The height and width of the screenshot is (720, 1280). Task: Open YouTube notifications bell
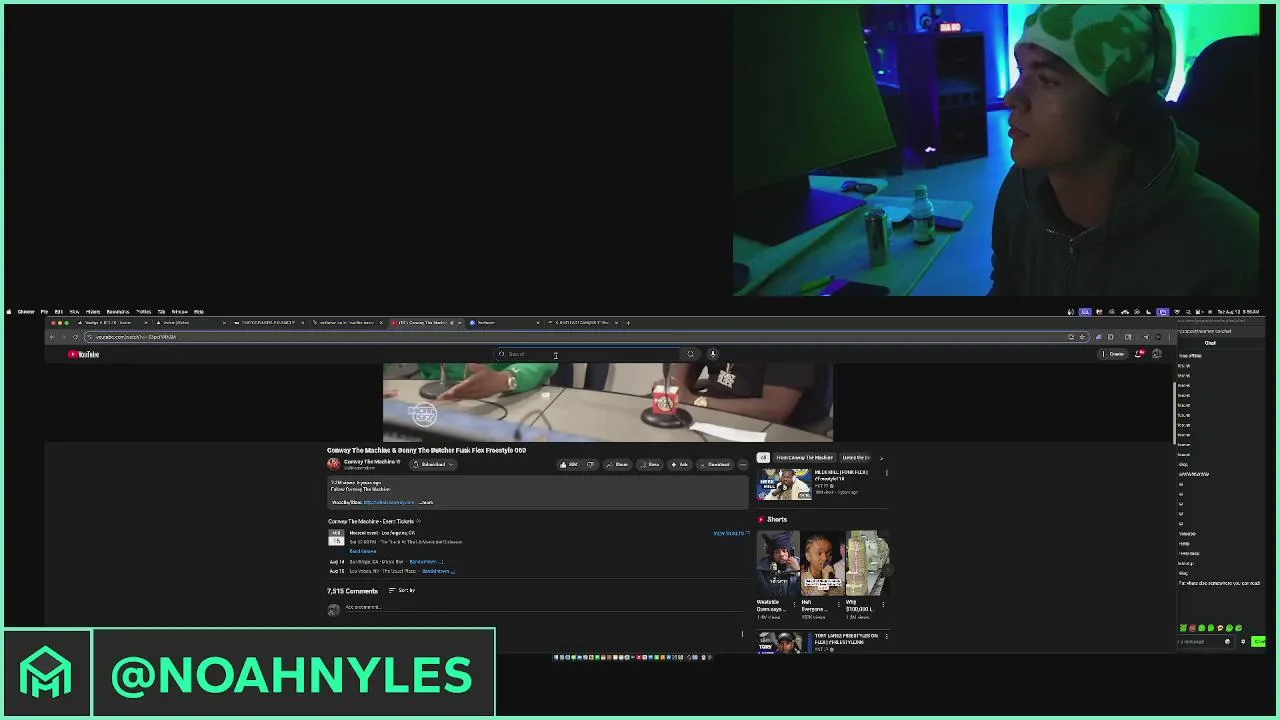click(1139, 354)
